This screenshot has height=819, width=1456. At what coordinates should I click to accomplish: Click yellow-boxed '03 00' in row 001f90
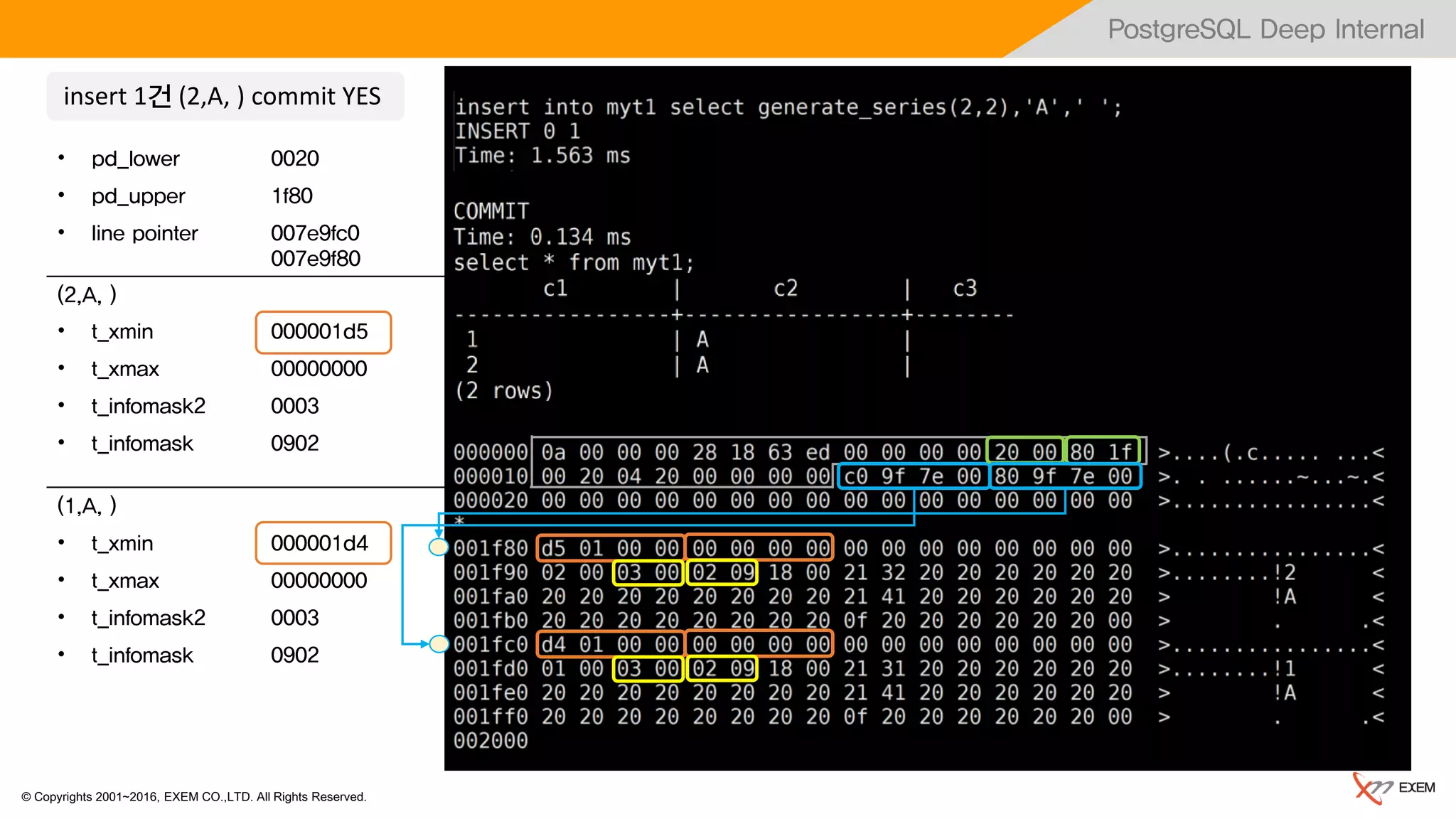coord(648,572)
